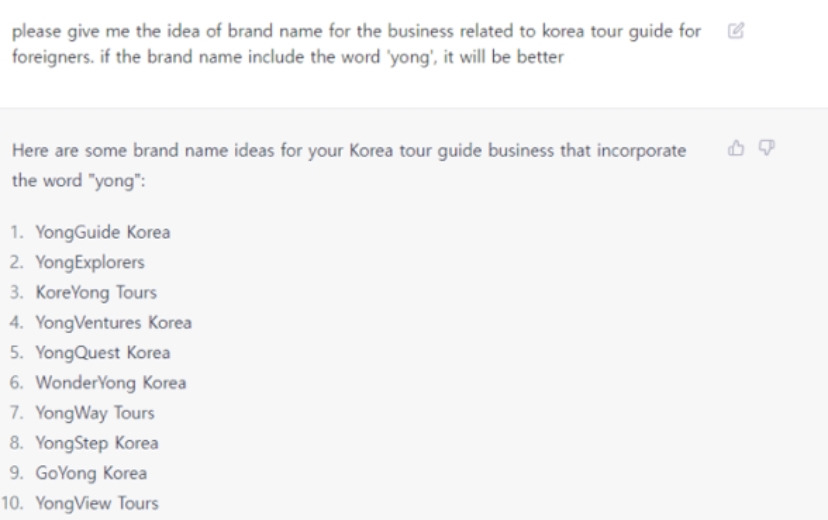Select list item YongVentures Korea
828x520 pixels.
[114, 323]
